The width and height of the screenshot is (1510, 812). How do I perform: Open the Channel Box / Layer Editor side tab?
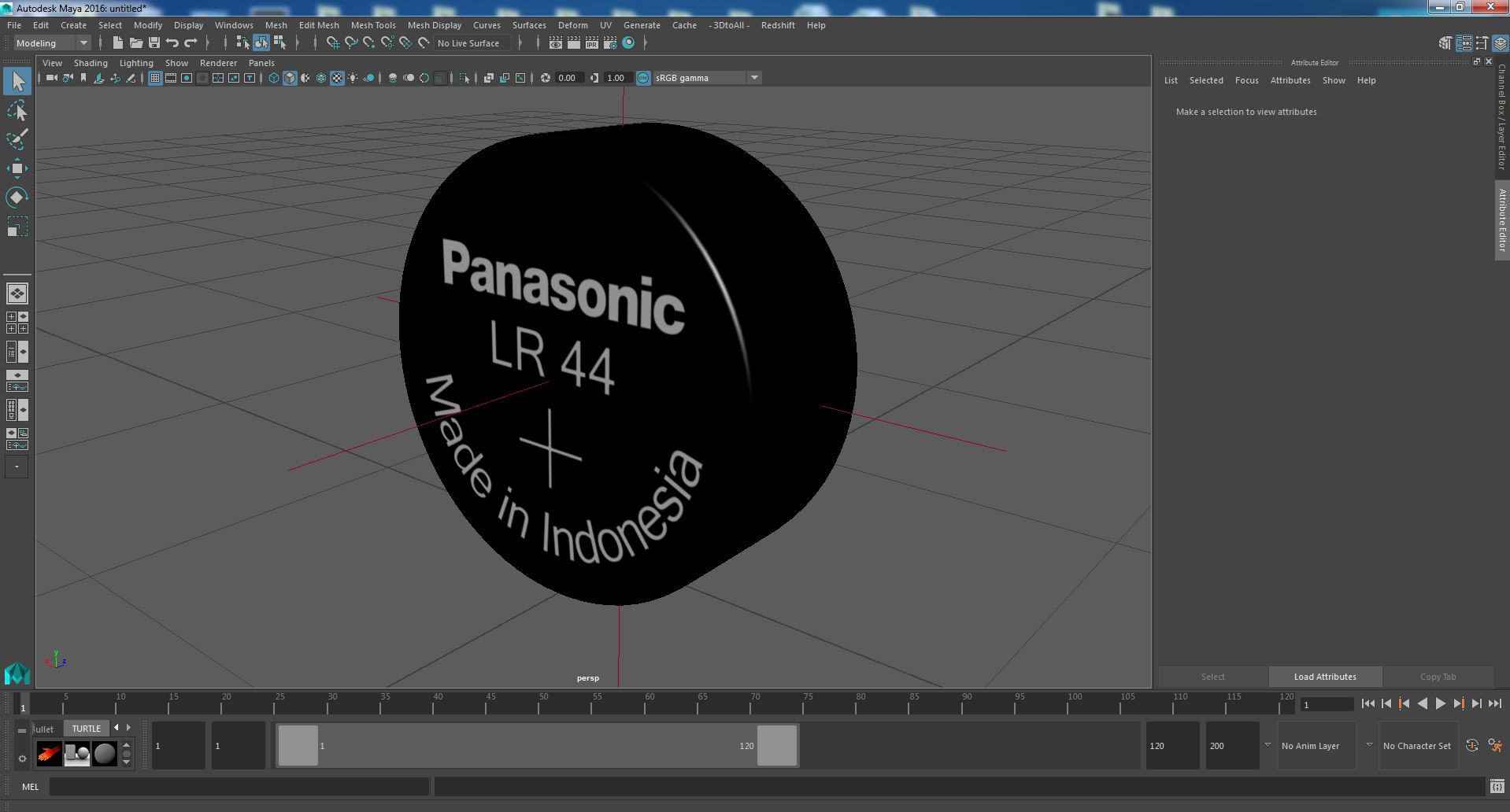[x=1501, y=116]
